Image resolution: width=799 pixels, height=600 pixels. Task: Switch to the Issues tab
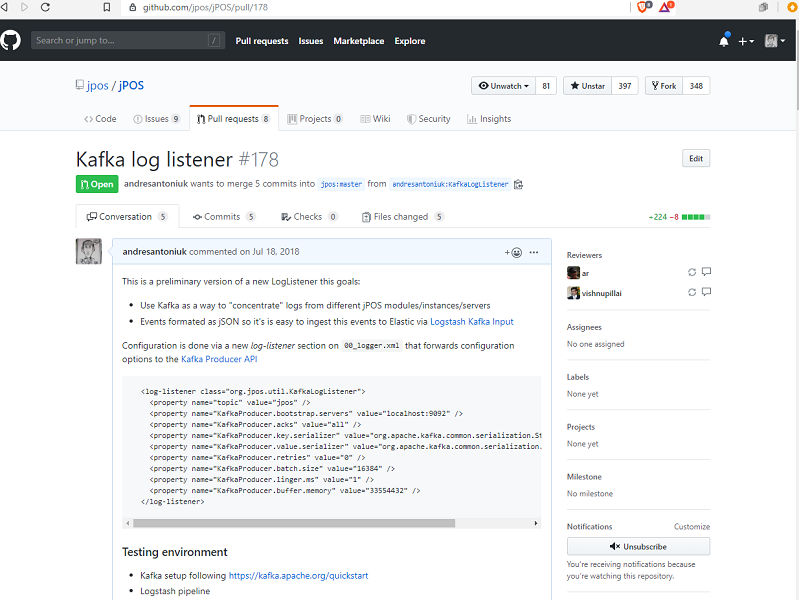[x=156, y=119]
